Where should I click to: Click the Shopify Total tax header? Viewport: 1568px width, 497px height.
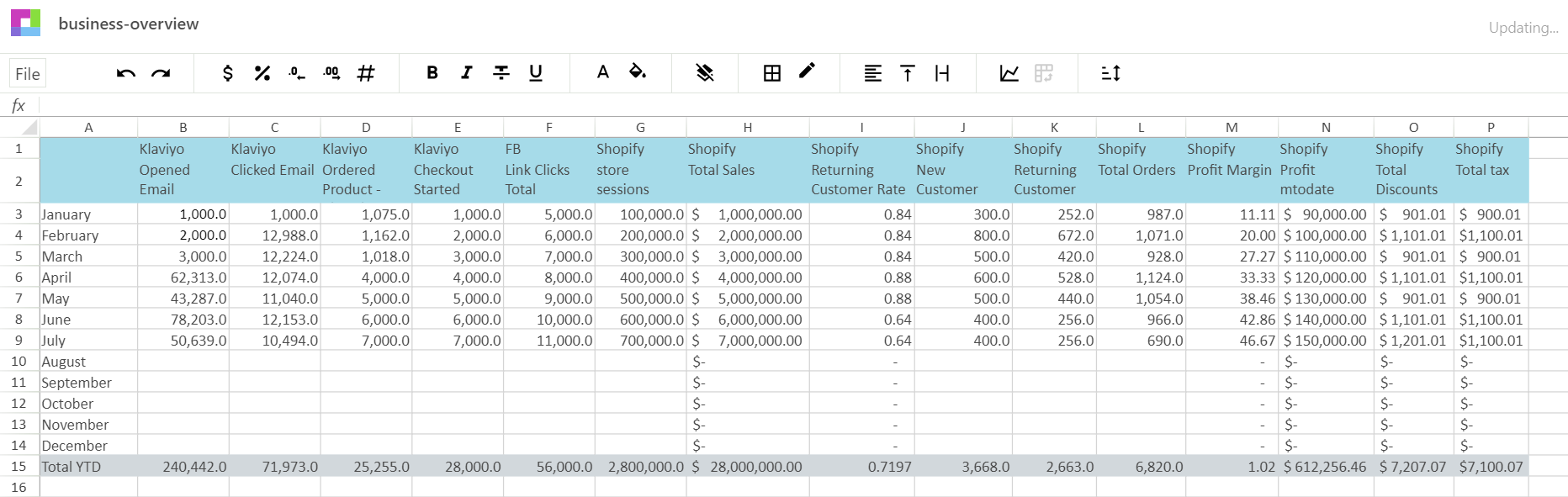click(1491, 169)
